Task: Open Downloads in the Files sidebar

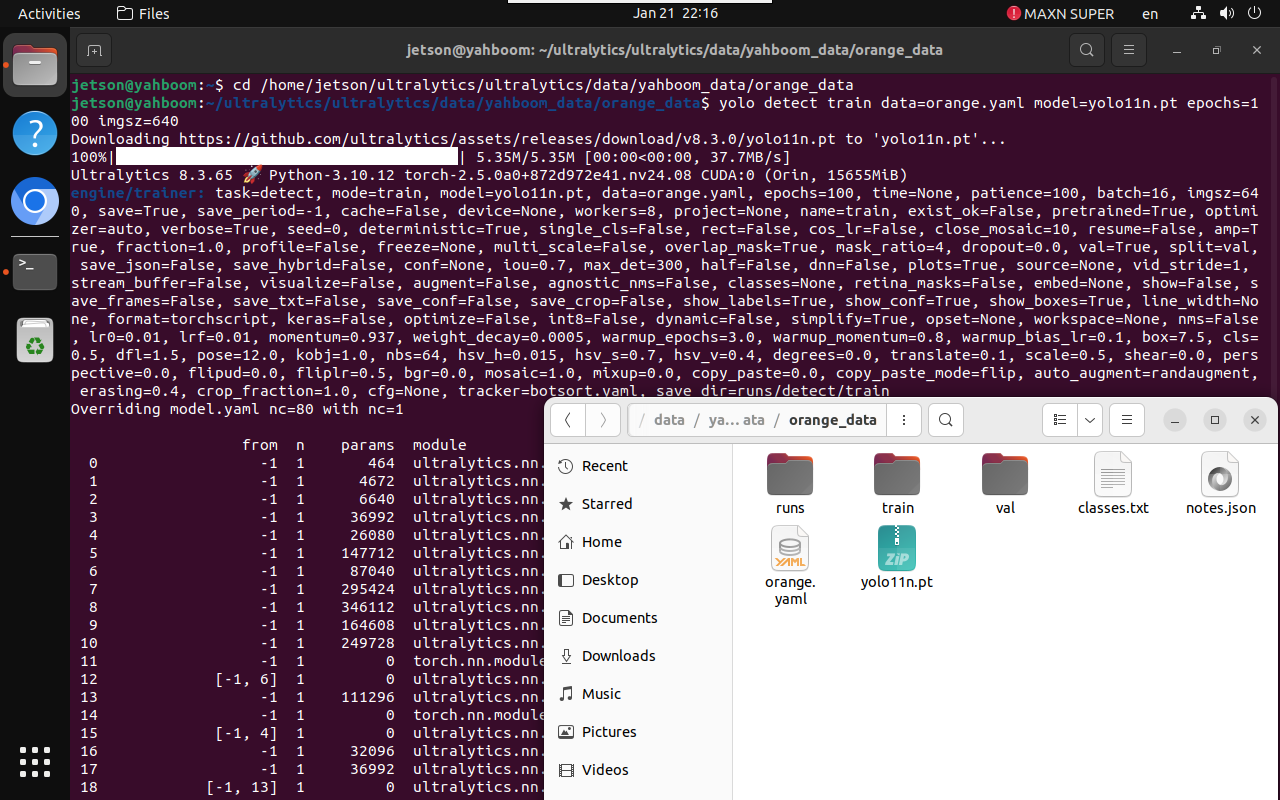Action: (638, 656)
